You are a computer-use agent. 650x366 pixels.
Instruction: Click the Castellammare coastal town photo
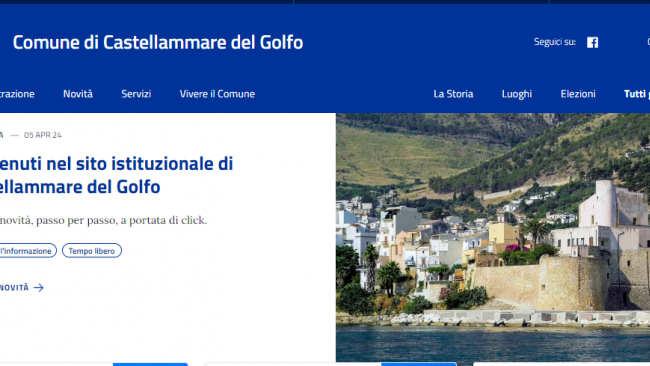coord(493,238)
